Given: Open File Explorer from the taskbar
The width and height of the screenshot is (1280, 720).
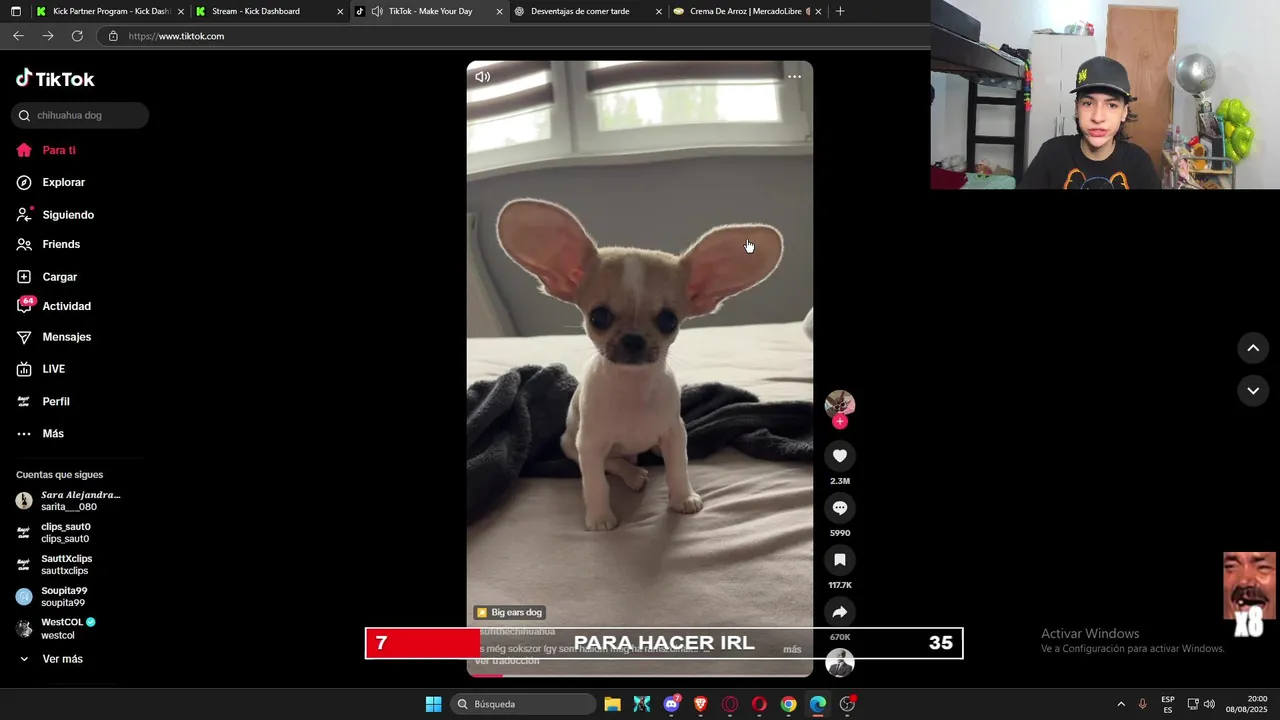Looking at the screenshot, I should pyautogui.click(x=612, y=704).
